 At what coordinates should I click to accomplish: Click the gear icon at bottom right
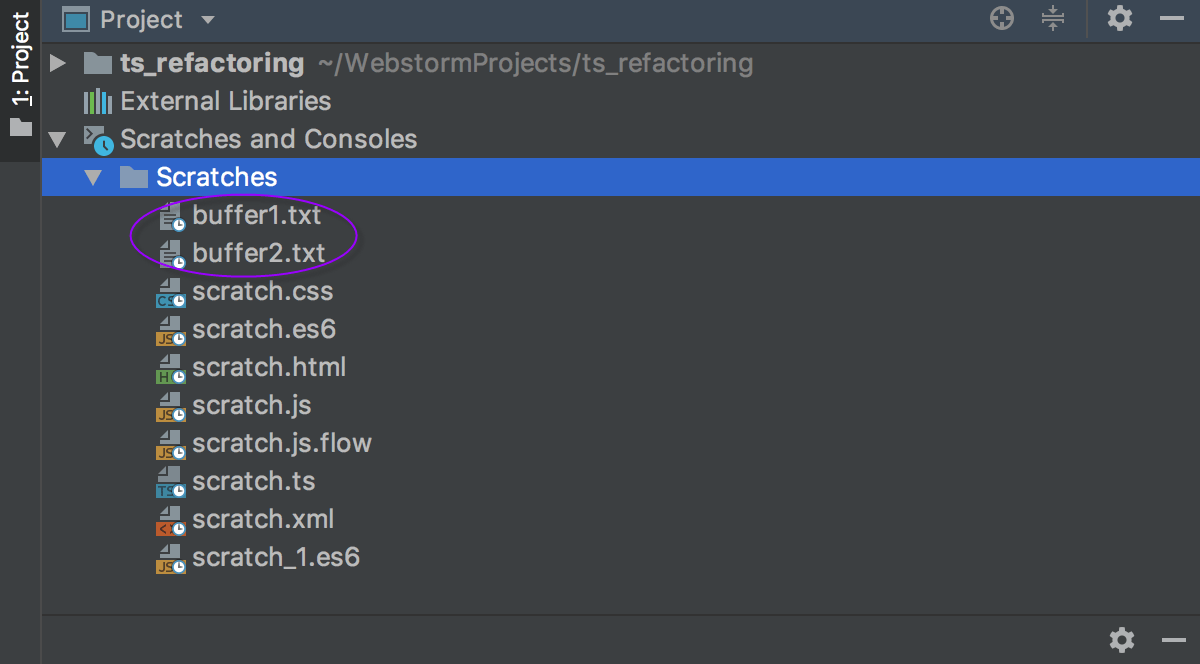point(1121,640)
